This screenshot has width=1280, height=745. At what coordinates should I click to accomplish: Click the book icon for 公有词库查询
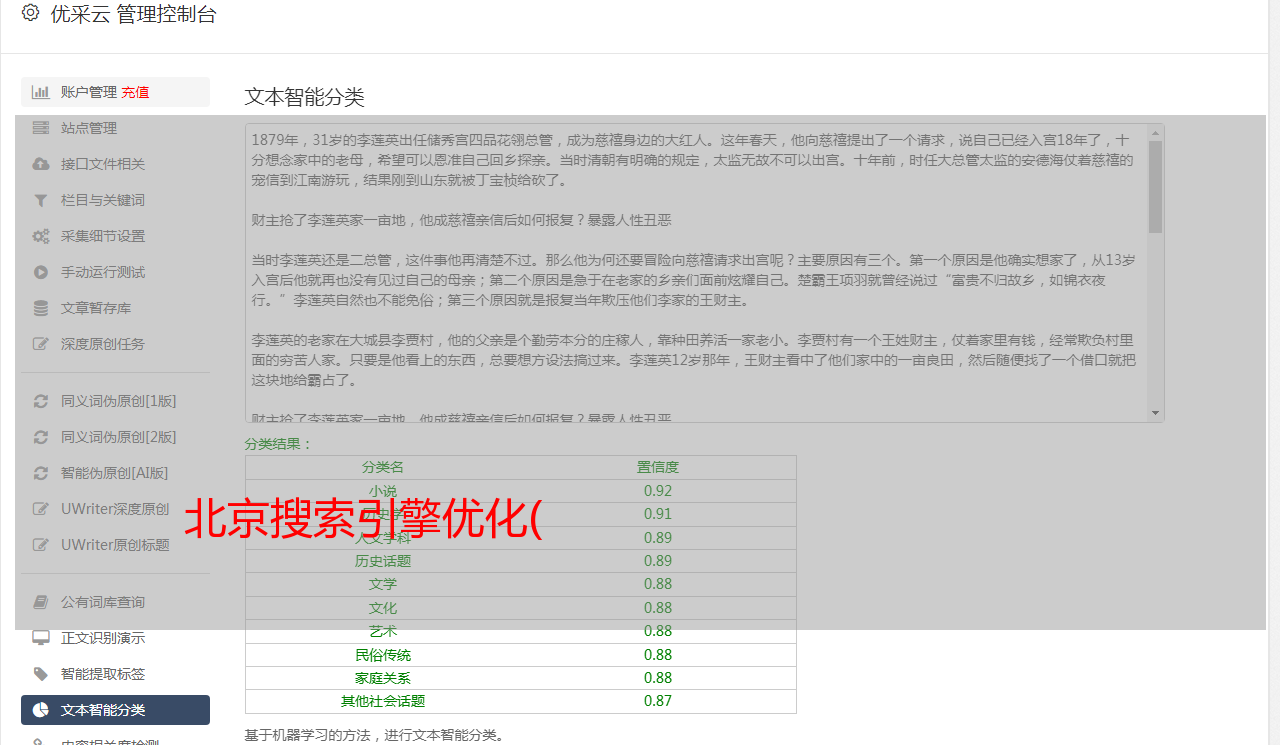(x=41, y=602)
